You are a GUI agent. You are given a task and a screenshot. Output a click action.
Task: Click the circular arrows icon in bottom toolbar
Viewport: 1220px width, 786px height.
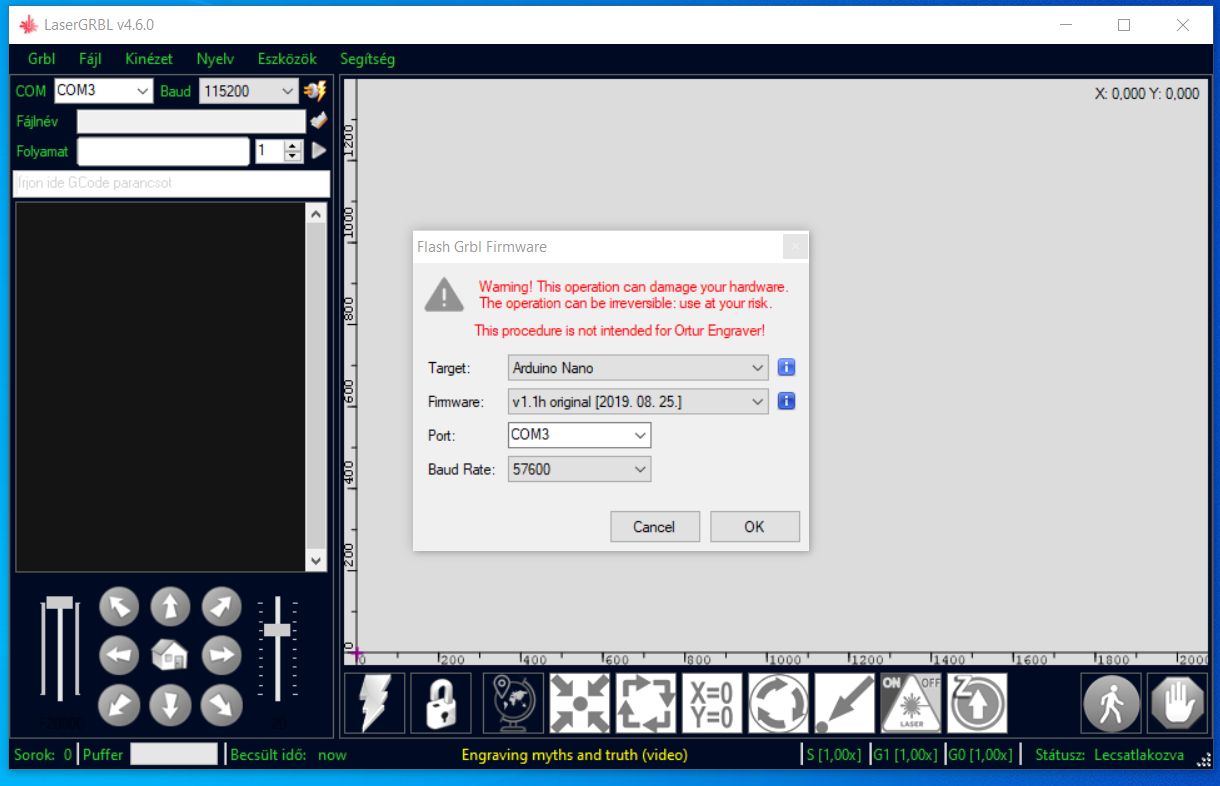[x=779, y=703]
